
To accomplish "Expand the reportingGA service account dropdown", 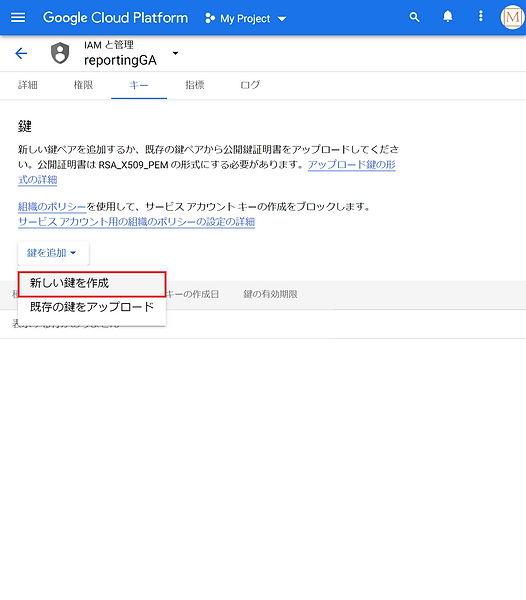I will point(176,53).
